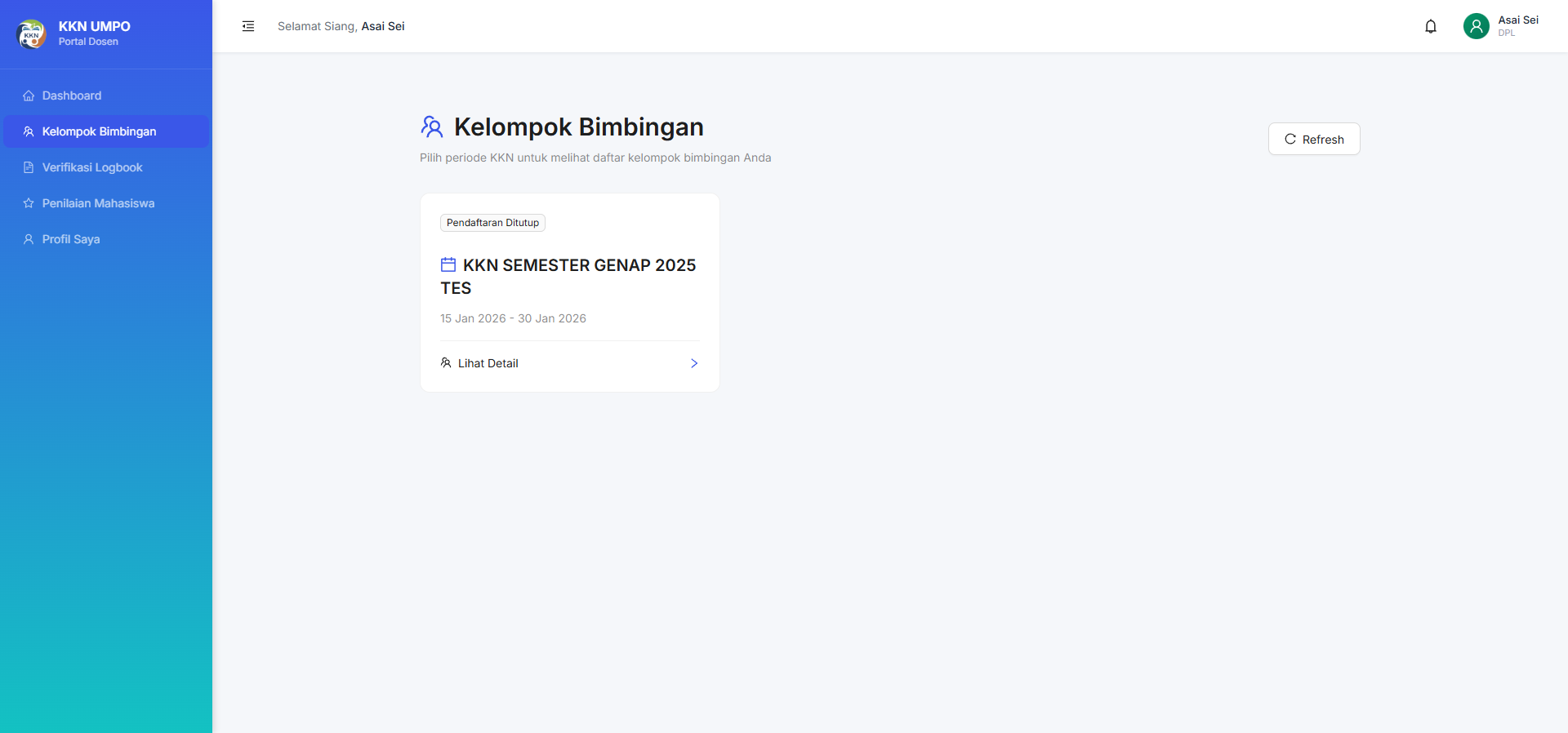Click the KKN SEMESTER GENAP 2025 TES title
Image resolution: width=1568 pixels, height=733 pixels.
[x=568, y=277]
